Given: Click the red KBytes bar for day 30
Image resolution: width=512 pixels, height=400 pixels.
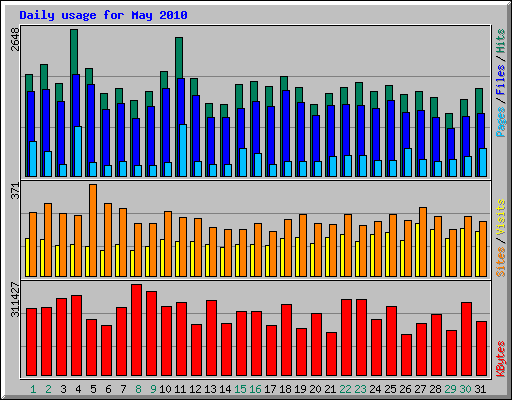Looking at the screenshot, I should [466, 339].
